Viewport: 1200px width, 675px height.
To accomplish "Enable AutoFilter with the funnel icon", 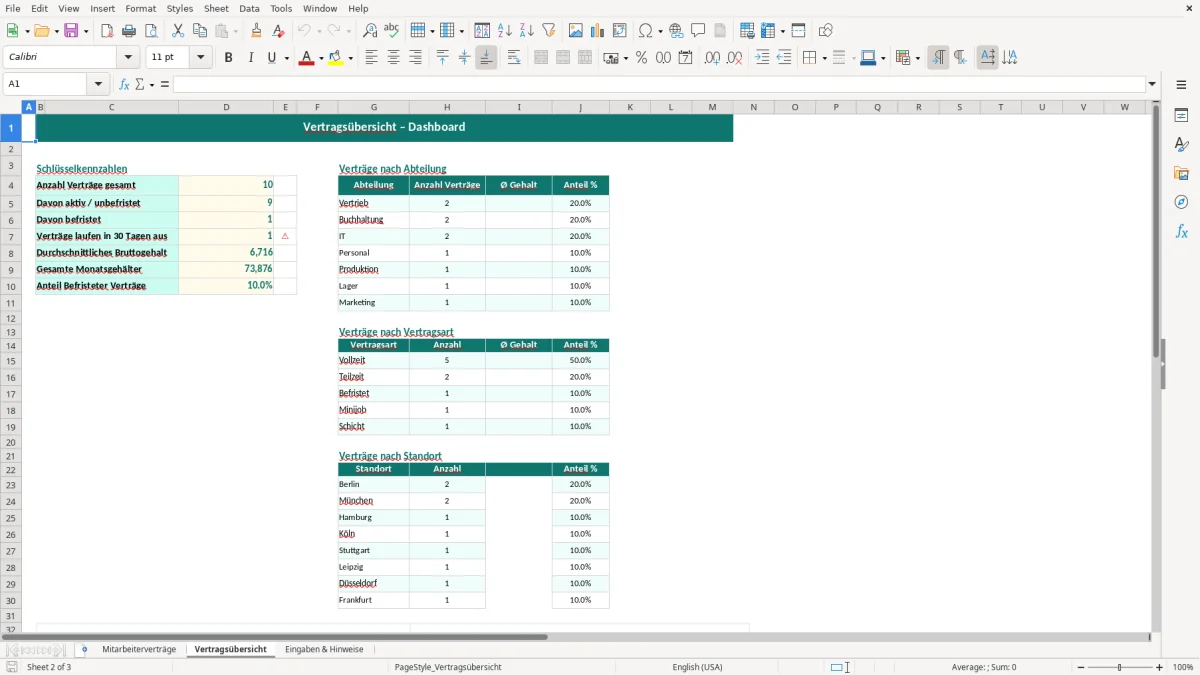I will 549,31.
